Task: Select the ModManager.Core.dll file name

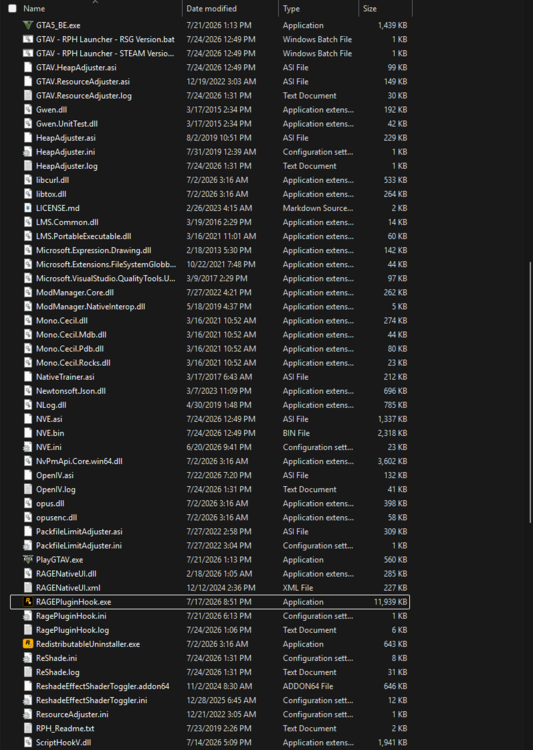Action: [x=75, y=292]
